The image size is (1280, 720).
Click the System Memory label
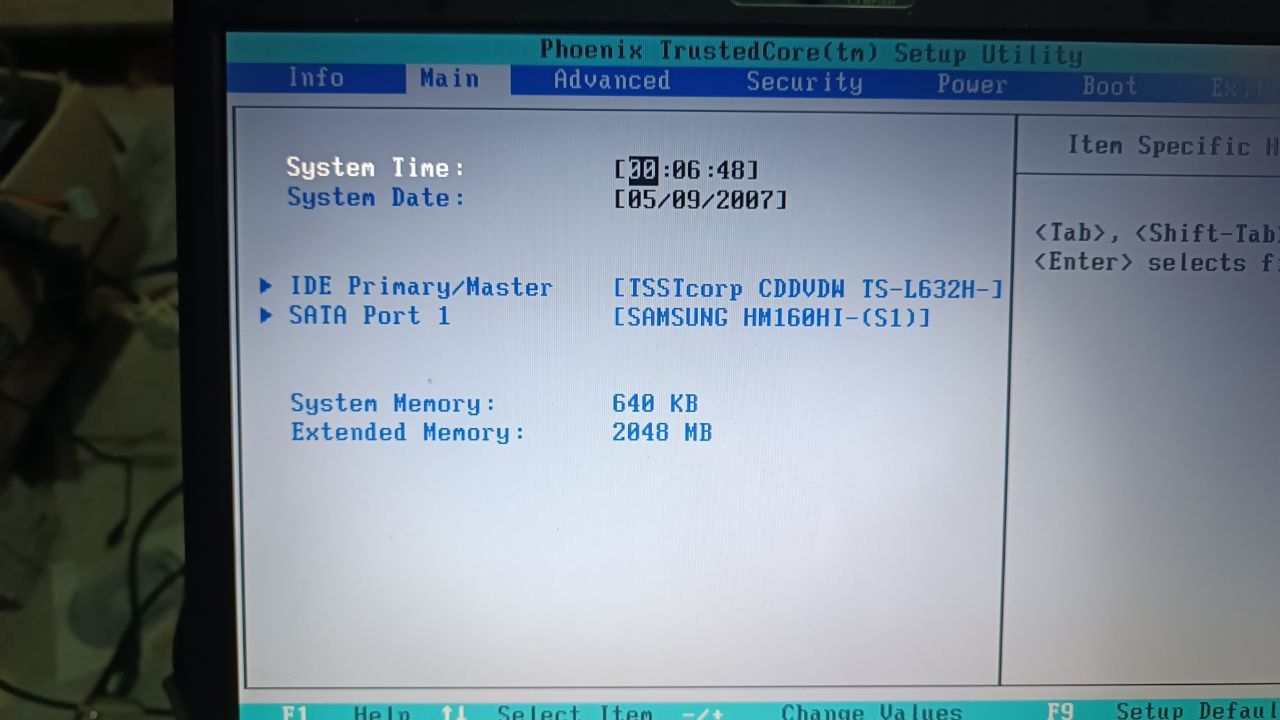[x=393, y=403]
